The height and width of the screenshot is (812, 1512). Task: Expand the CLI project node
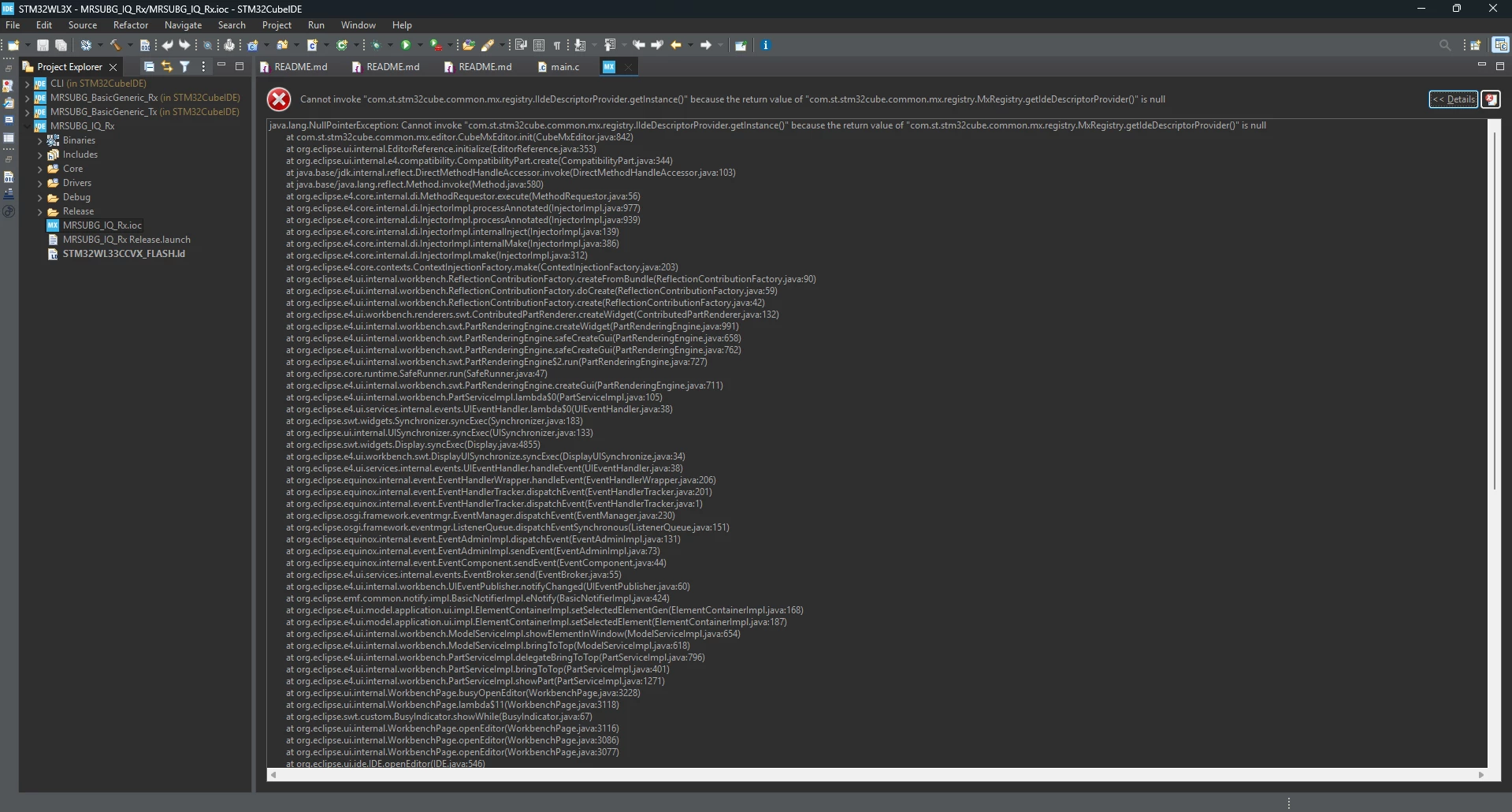[x=28, y=84]
